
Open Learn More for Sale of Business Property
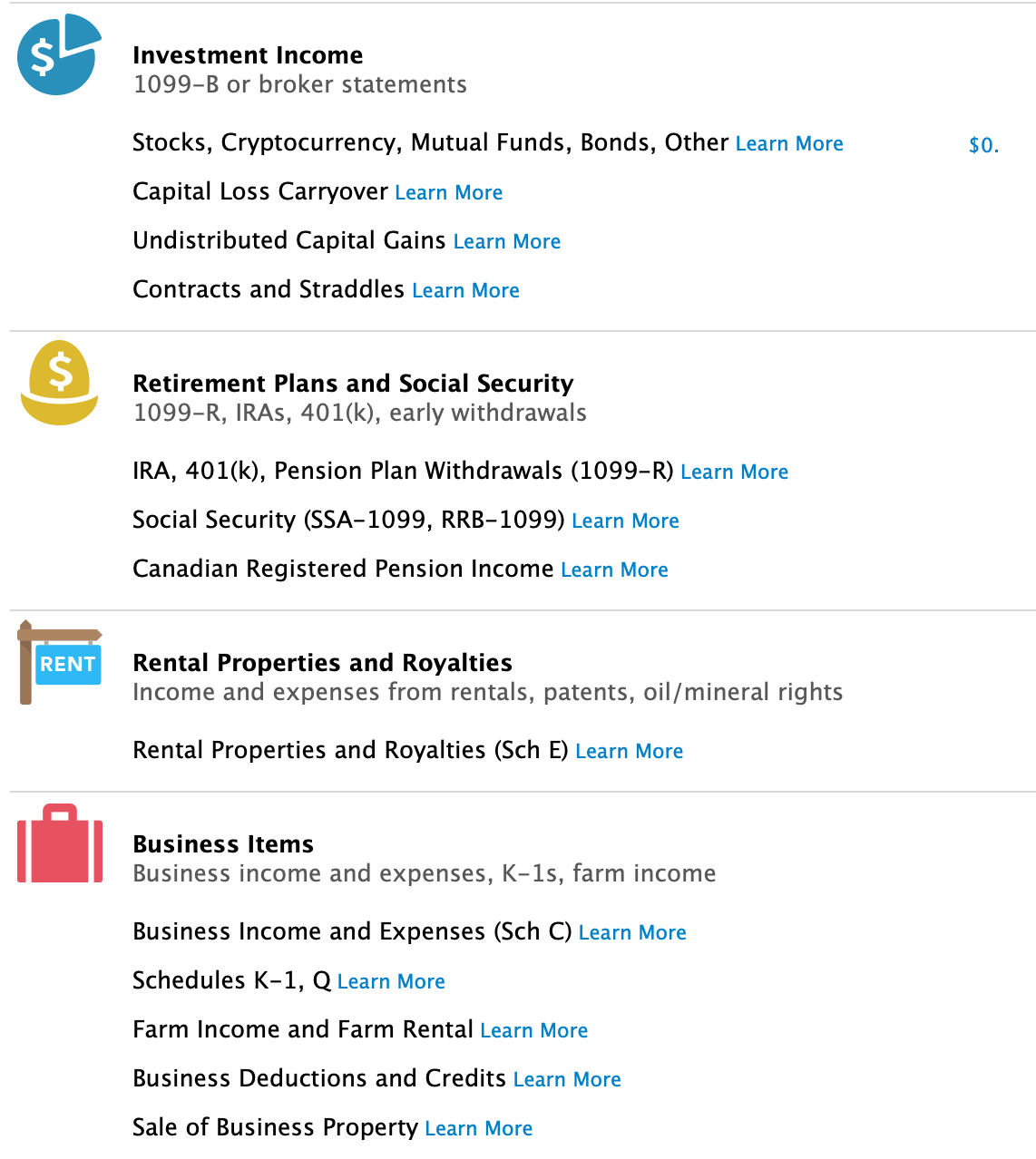pos(478,1129)
